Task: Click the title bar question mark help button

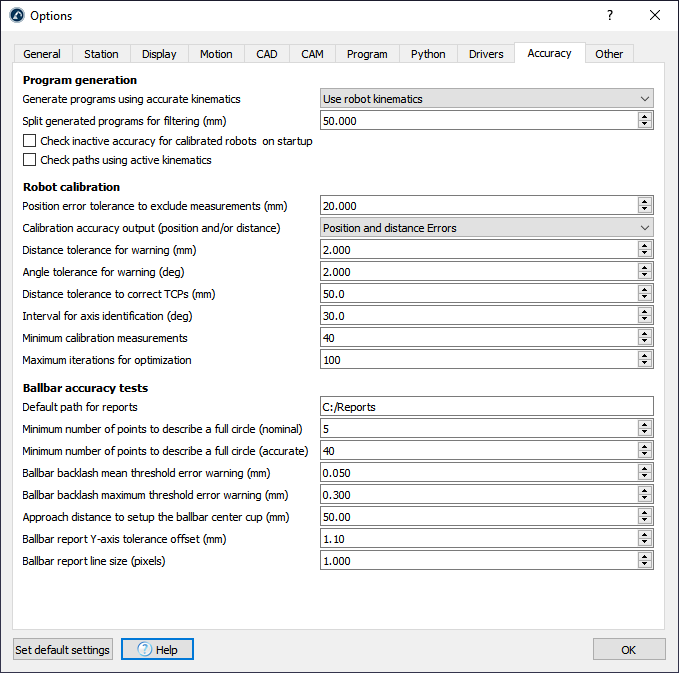Action: pos(610,15)
